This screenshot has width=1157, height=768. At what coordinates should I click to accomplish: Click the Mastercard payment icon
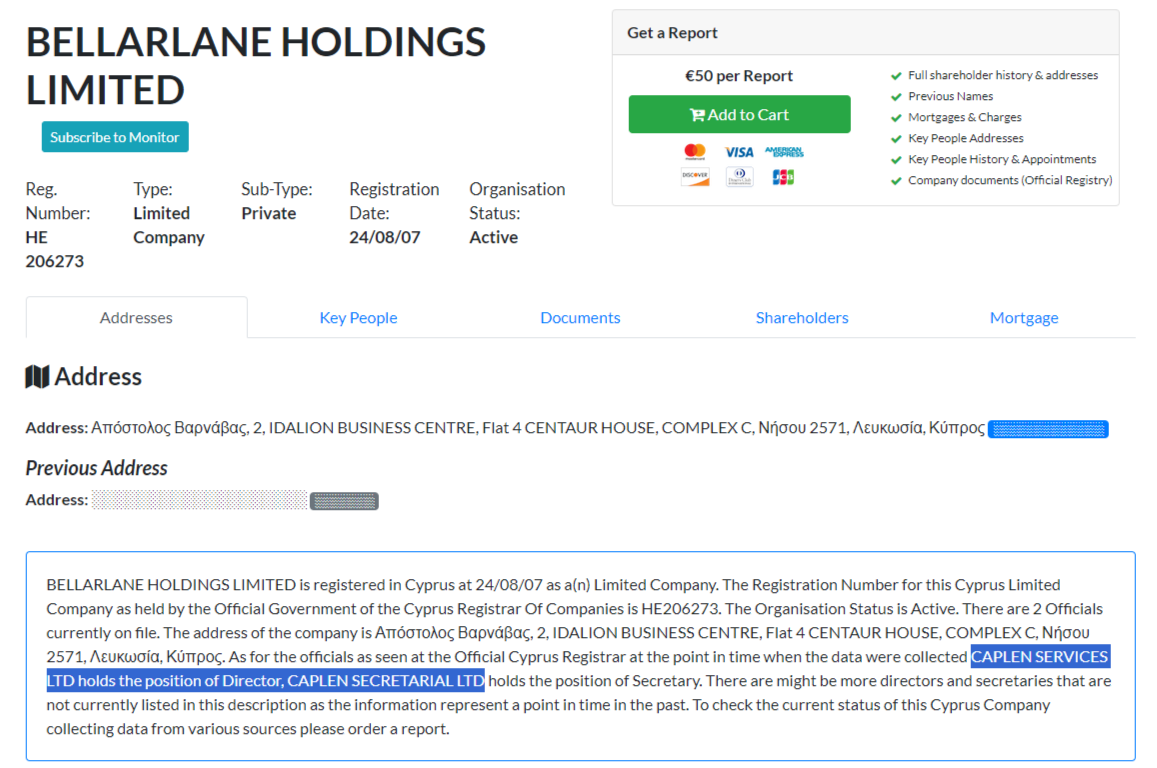coord(695,152)
